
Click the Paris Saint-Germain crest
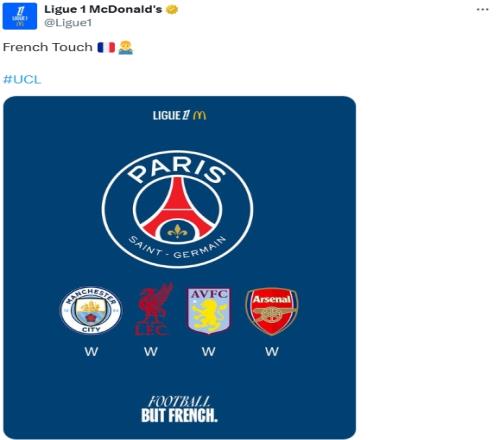177,209
